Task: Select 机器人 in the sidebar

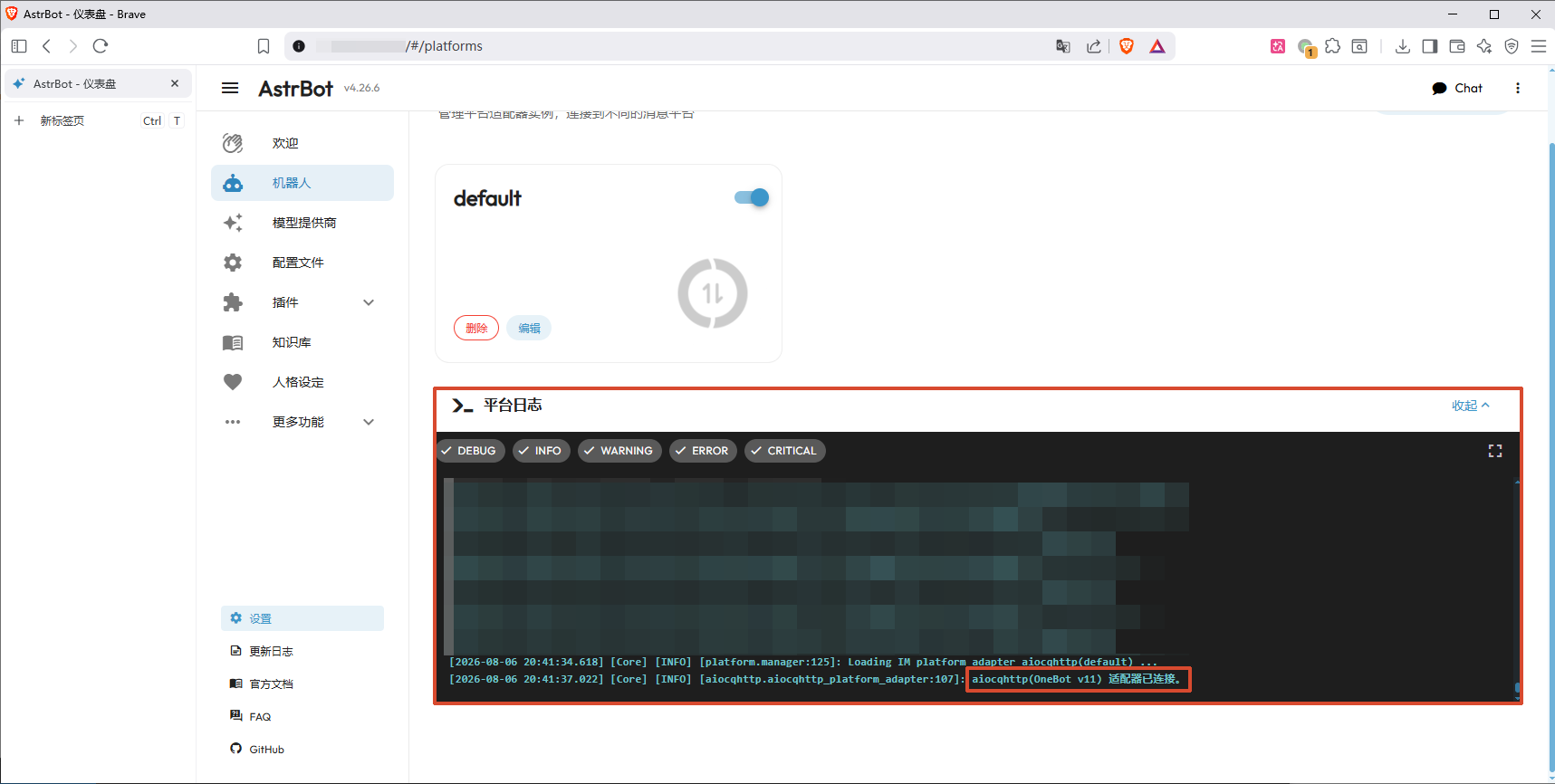Action: pos(302,183)
